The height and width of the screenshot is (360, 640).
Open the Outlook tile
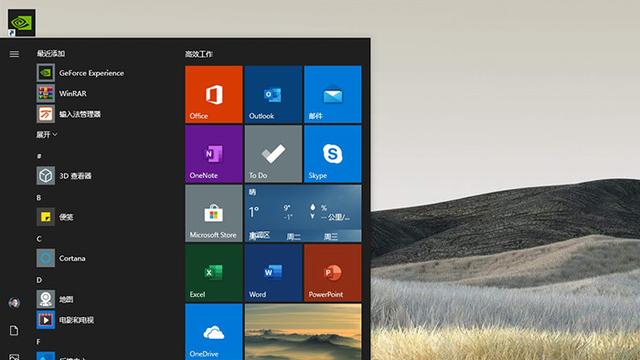273,94
